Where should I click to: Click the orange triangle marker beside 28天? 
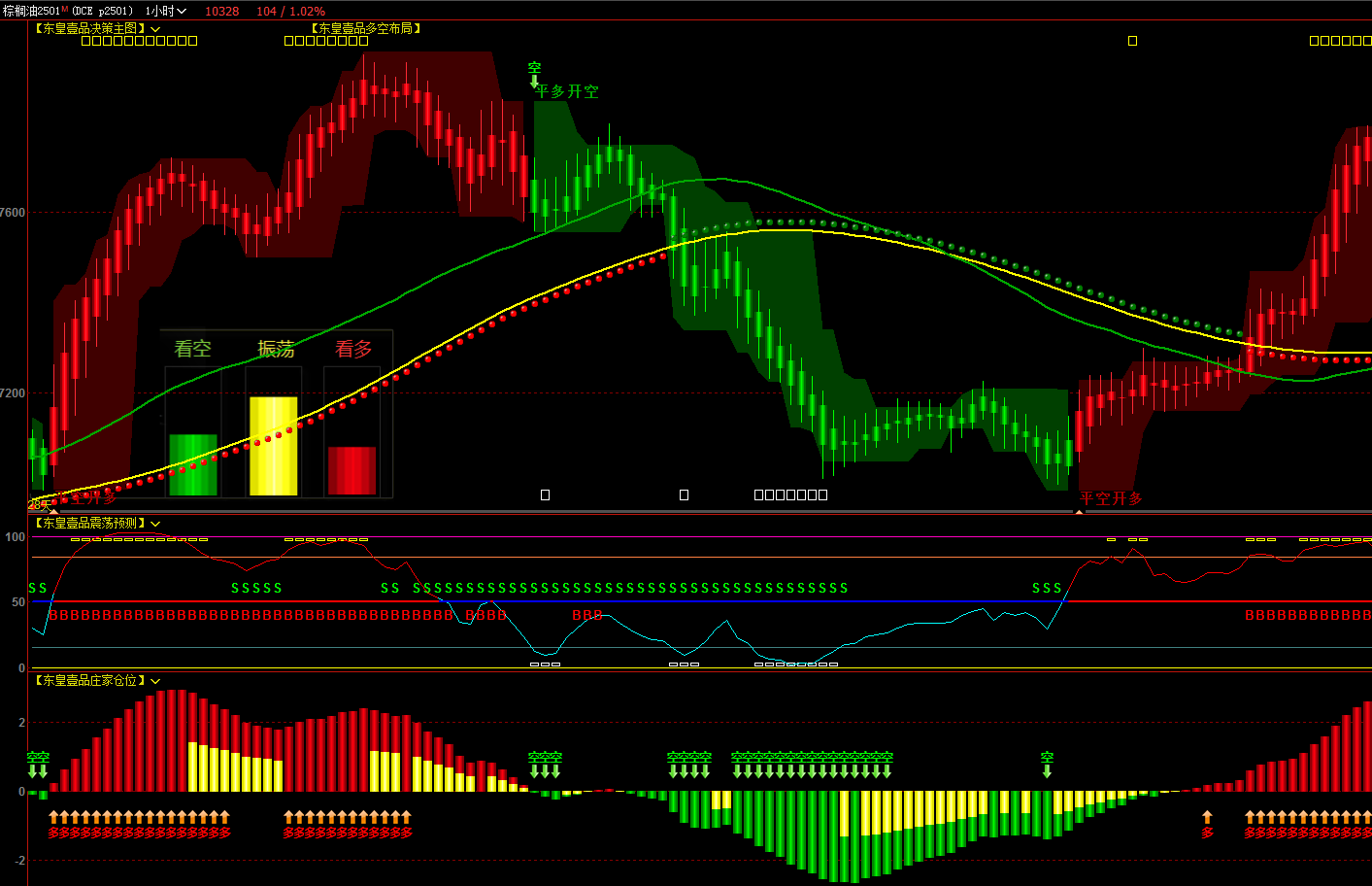pyautogui.click(x=53, y=510)
